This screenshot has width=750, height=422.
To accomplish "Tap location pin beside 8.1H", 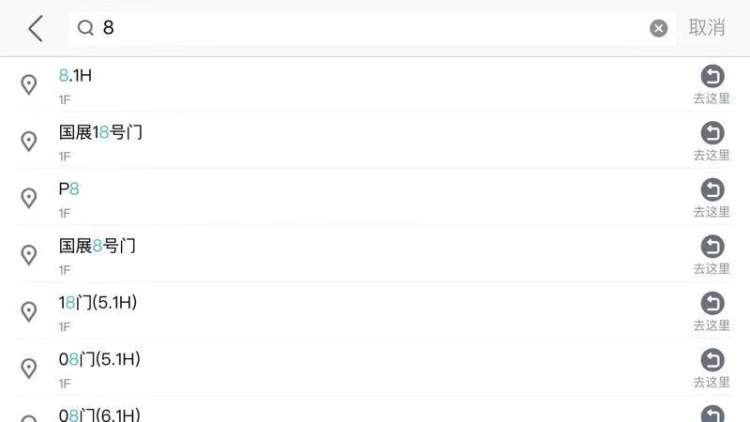I will coord(29,85).
